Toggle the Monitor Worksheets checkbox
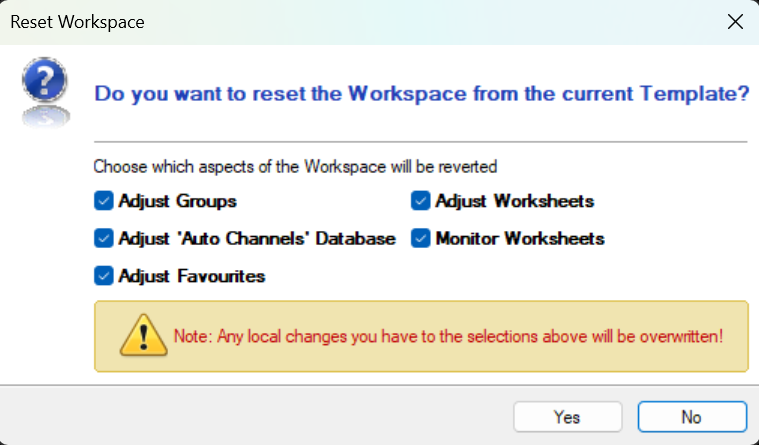Viewport: 759px width, 445px height. point(420,239)
